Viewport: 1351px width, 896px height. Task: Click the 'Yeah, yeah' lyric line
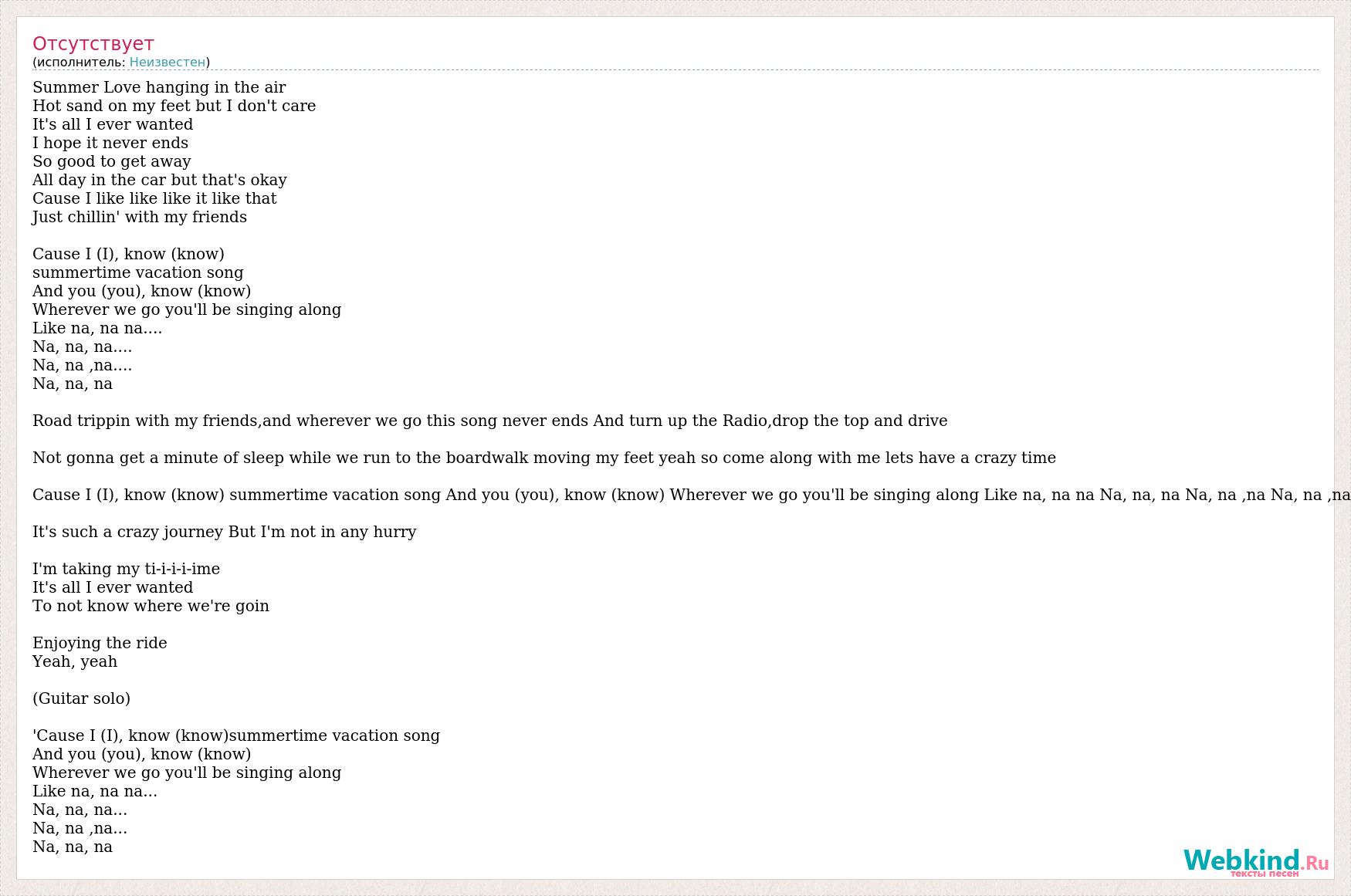pyautogui.click(x=75, y=661)
